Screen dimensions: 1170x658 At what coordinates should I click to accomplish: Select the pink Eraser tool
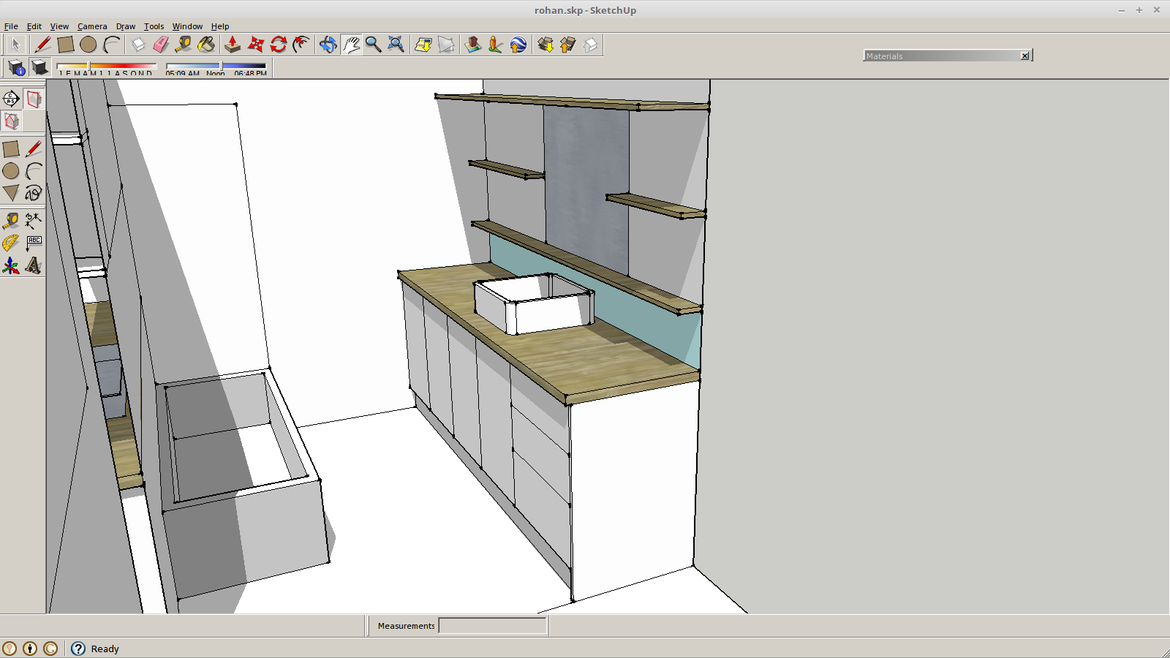(x=160, y=44)
